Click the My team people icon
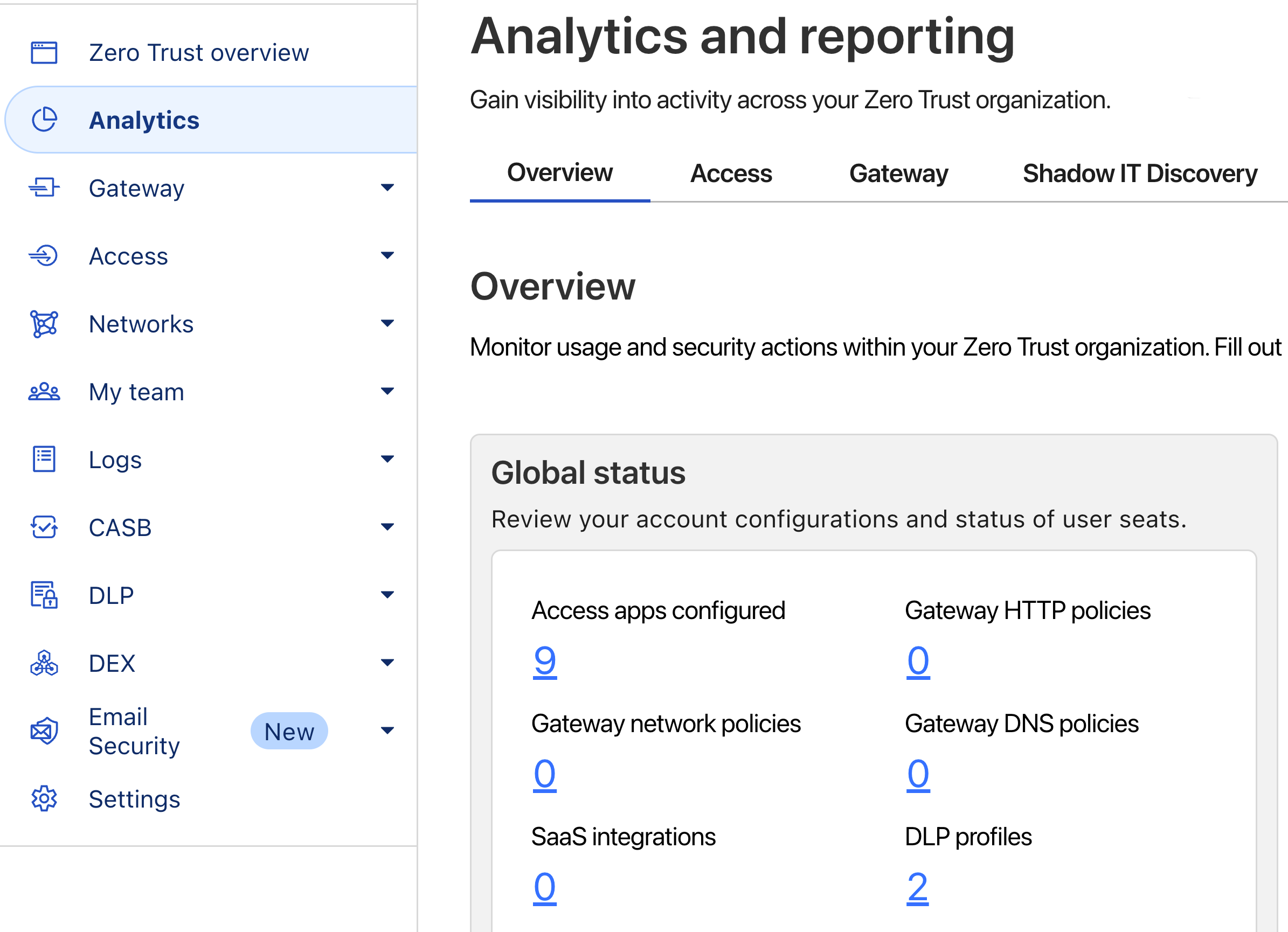 (x=44, y=392)
